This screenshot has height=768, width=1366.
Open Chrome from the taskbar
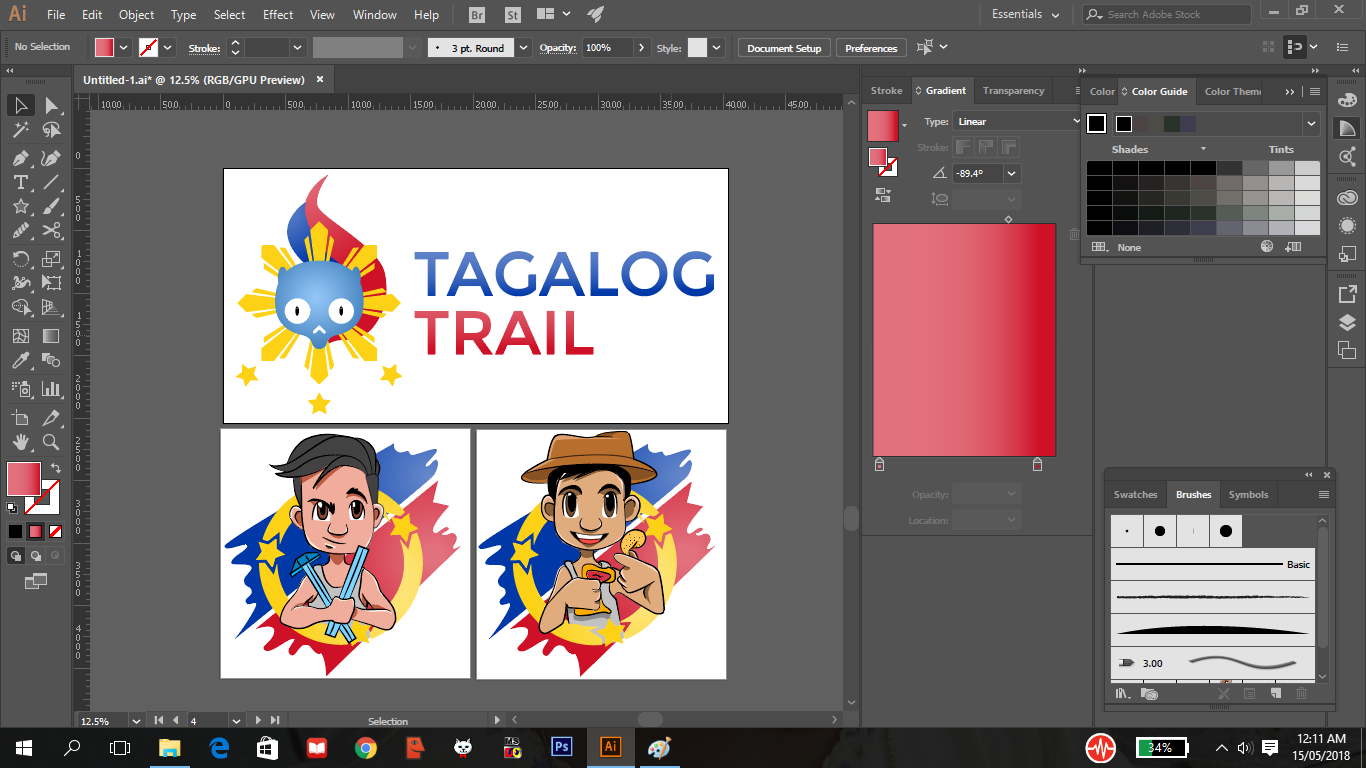click(x=365, y=747)
